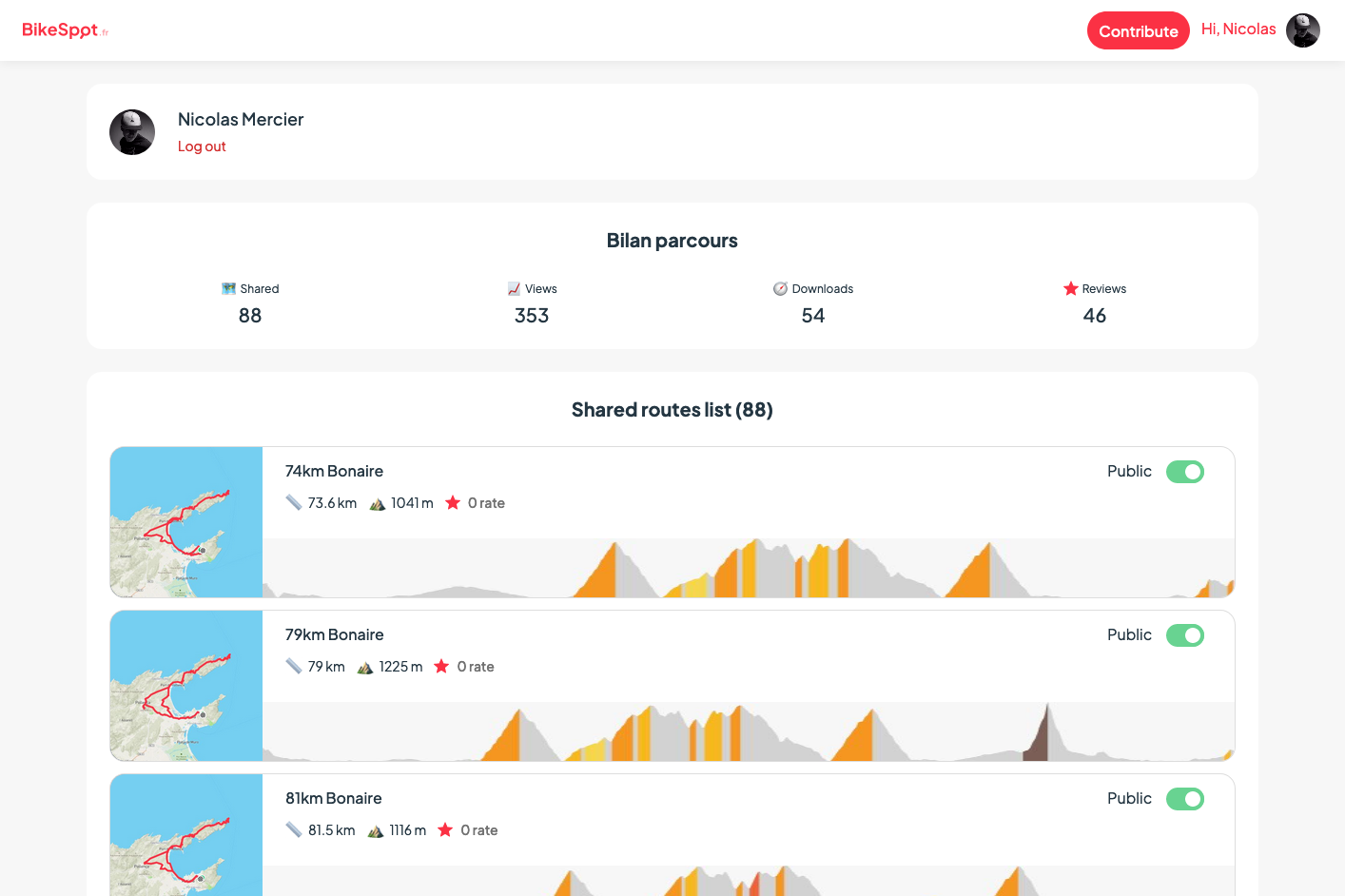
Task: Click the elevation mountain icon for 74km Bonaire
Action: pos(377,503)
